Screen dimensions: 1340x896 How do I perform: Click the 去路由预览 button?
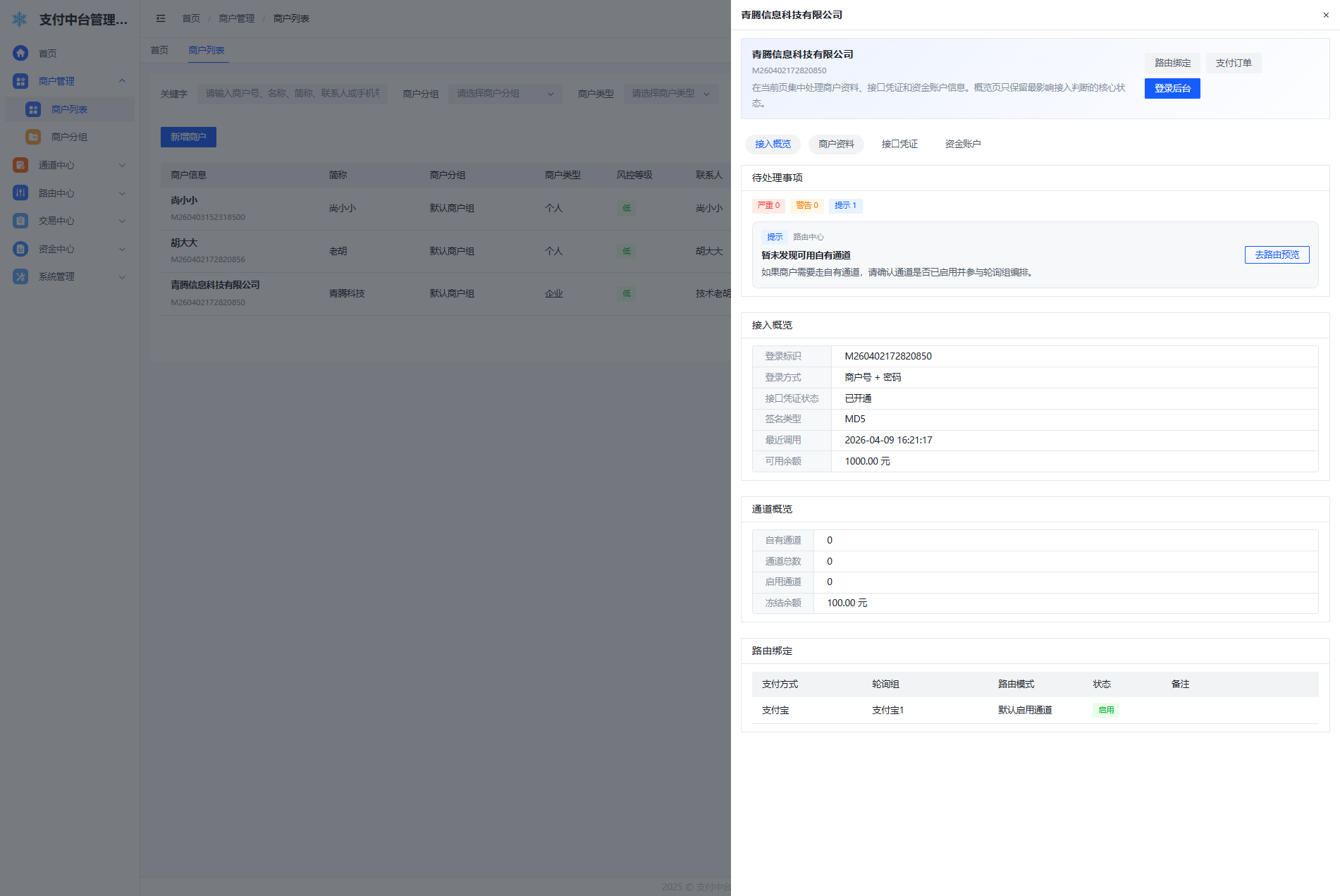[1276, 254]
